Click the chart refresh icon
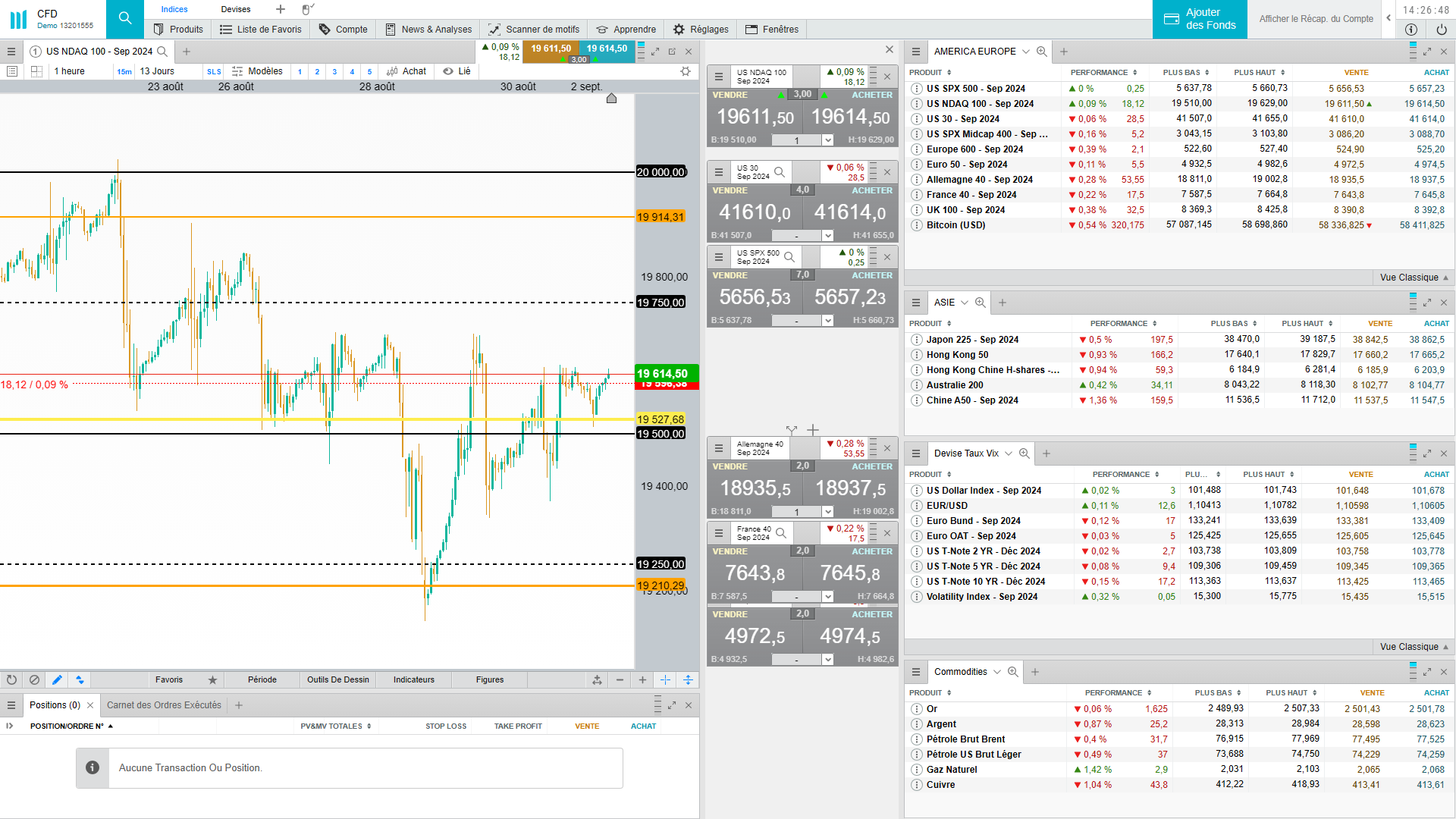This screenshot has width=1456, height=819. pyautogui.click(x=11, y=679)
